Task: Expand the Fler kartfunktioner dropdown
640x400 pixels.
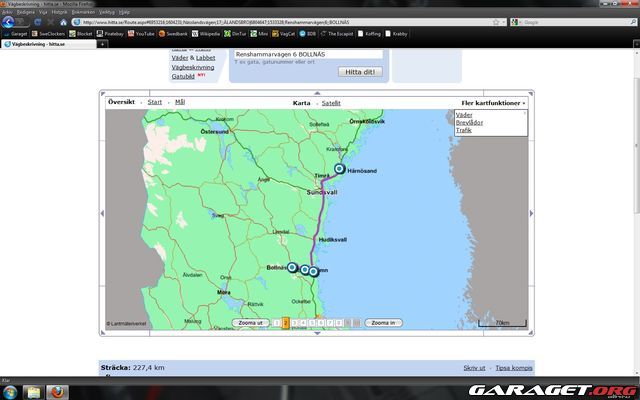Action: click(x=492, y=102)
